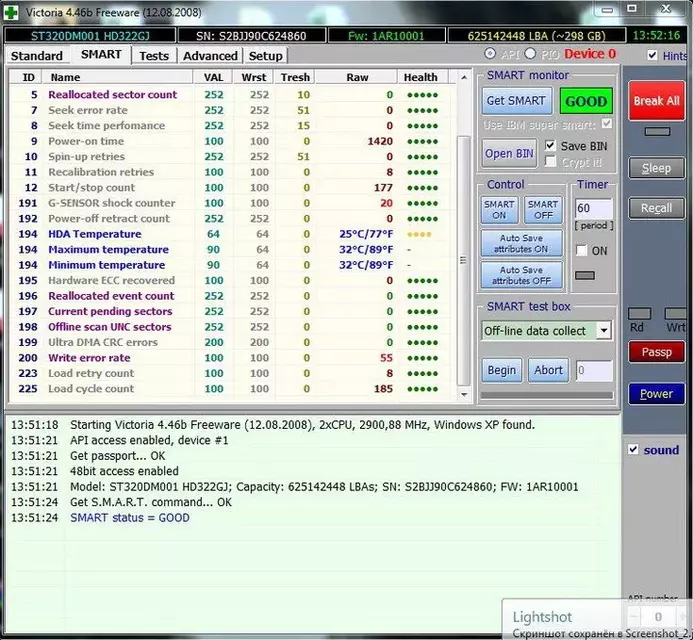Select the API radio button
This screenshot has width=693, height=640.
490,53
